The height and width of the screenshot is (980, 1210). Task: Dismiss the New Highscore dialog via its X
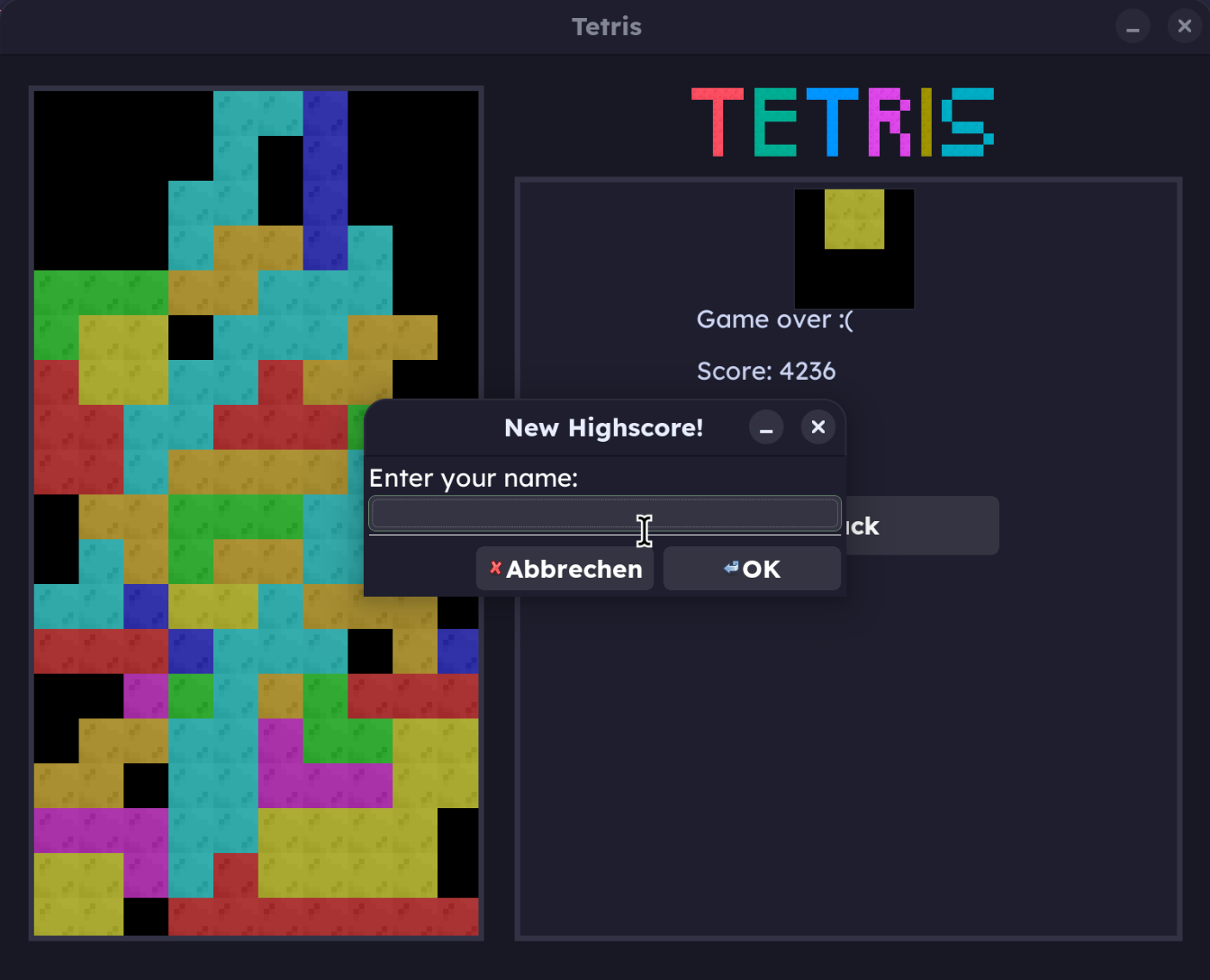coord(818,427)
